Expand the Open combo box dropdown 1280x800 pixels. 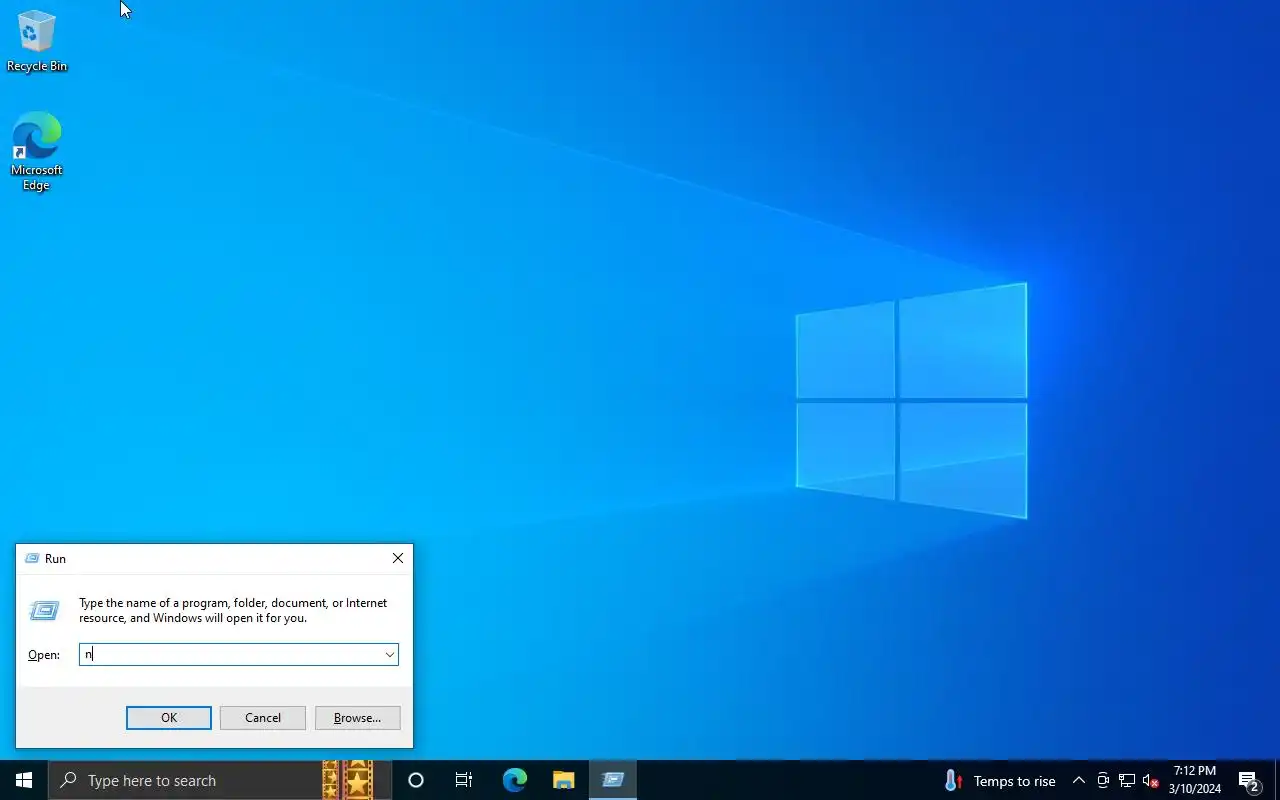(389, 655)
